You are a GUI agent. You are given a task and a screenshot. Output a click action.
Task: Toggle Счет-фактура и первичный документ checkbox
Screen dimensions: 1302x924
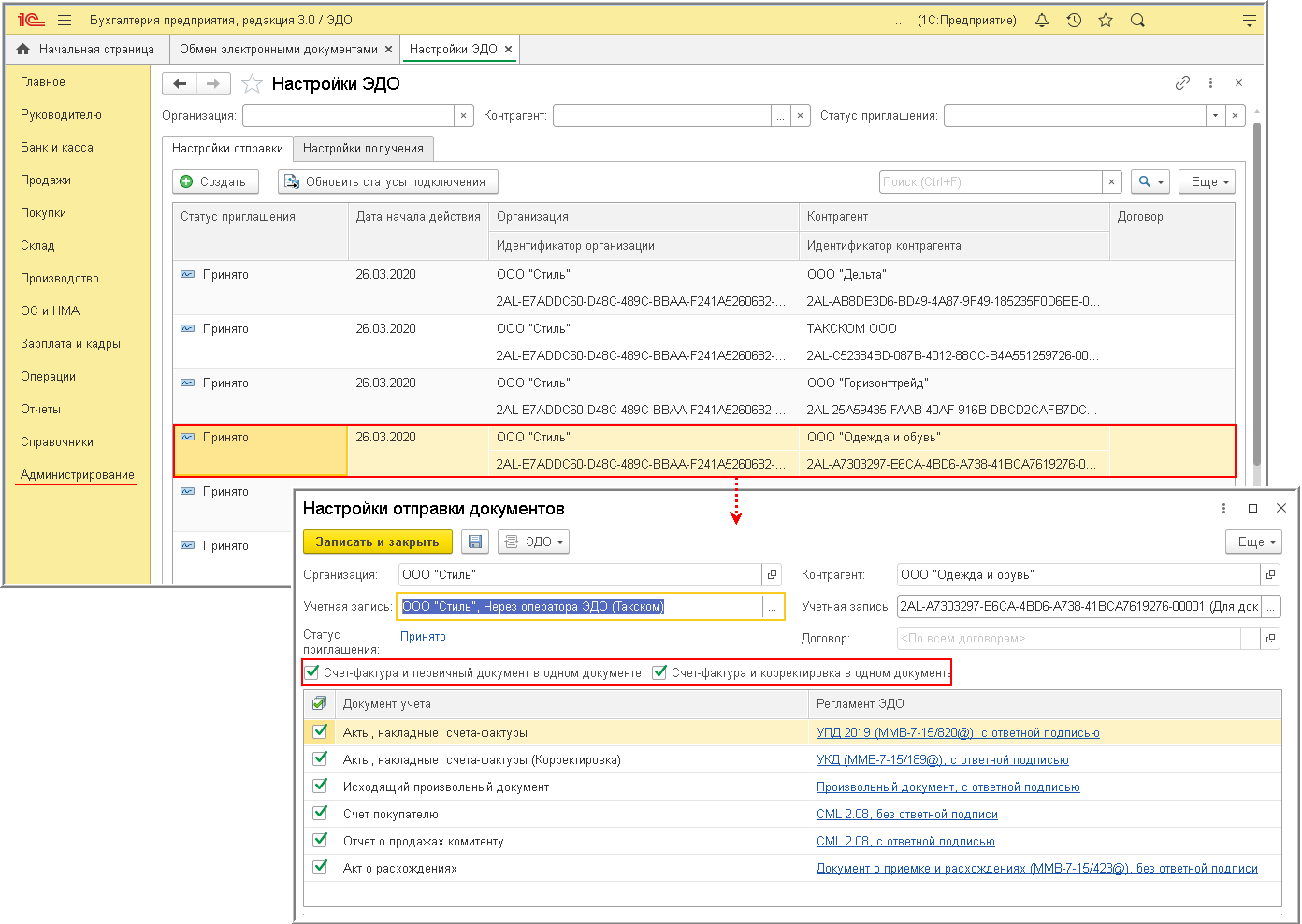pos(312,672)
